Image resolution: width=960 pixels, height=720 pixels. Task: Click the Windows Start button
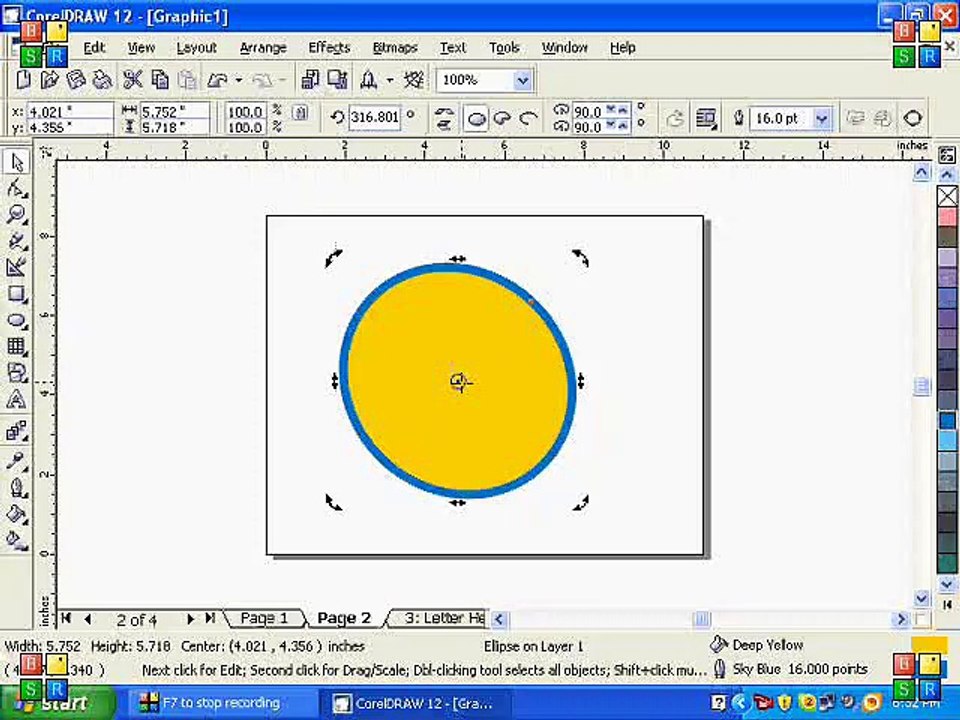pos(58,703)
